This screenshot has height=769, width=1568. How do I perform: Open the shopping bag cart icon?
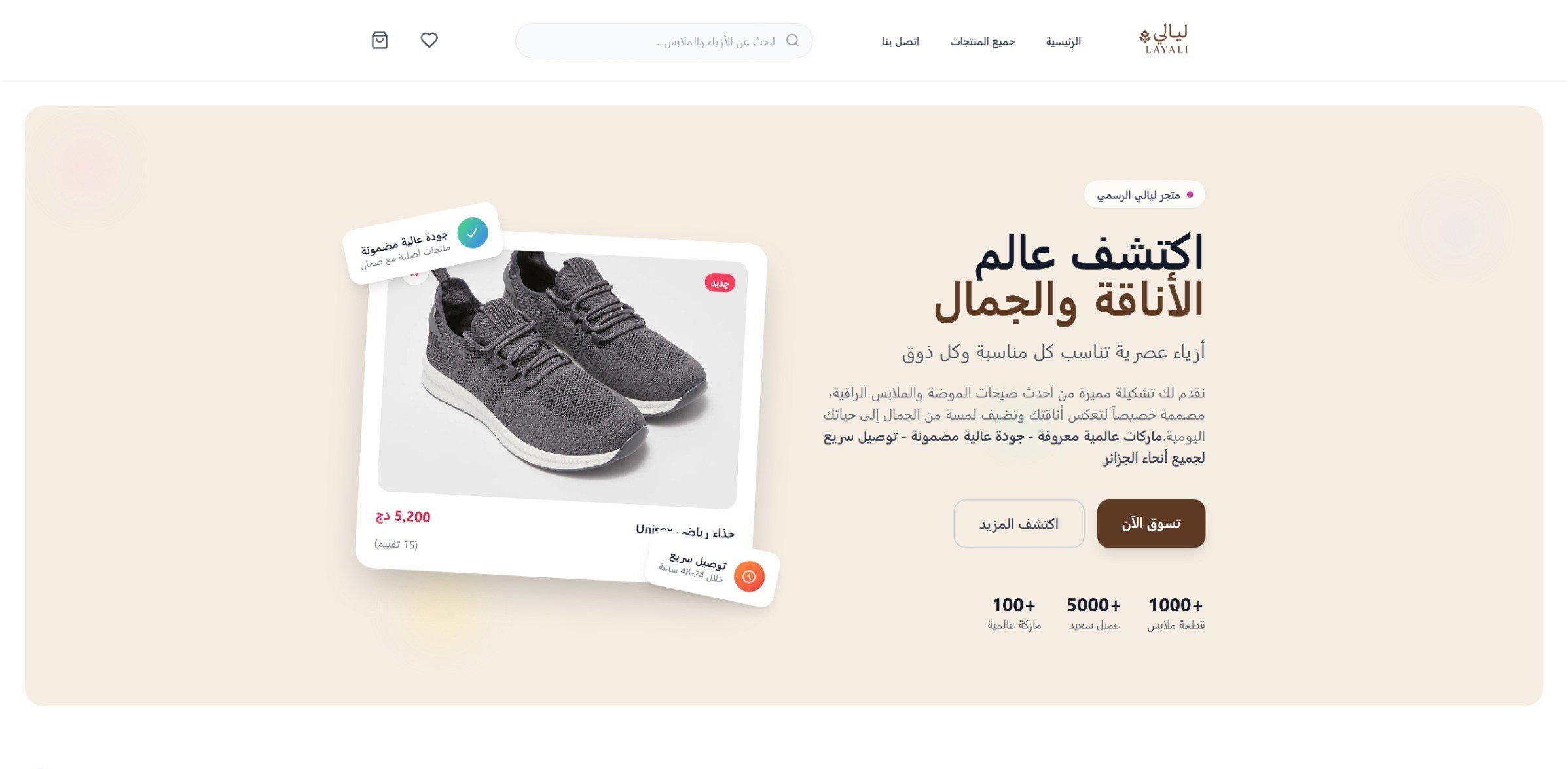(x=380, y=41)
